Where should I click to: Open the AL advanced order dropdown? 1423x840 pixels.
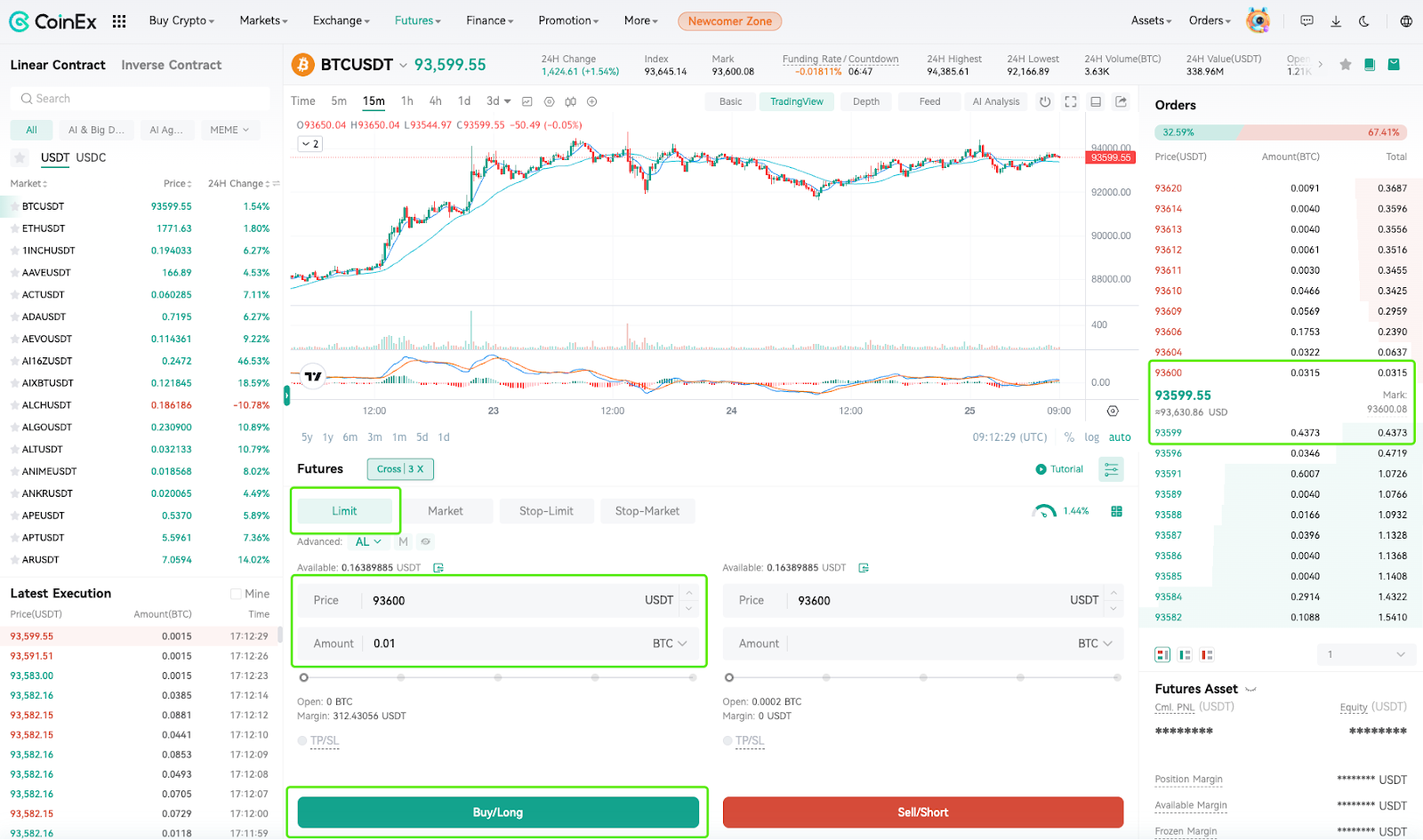coord(368,541)
